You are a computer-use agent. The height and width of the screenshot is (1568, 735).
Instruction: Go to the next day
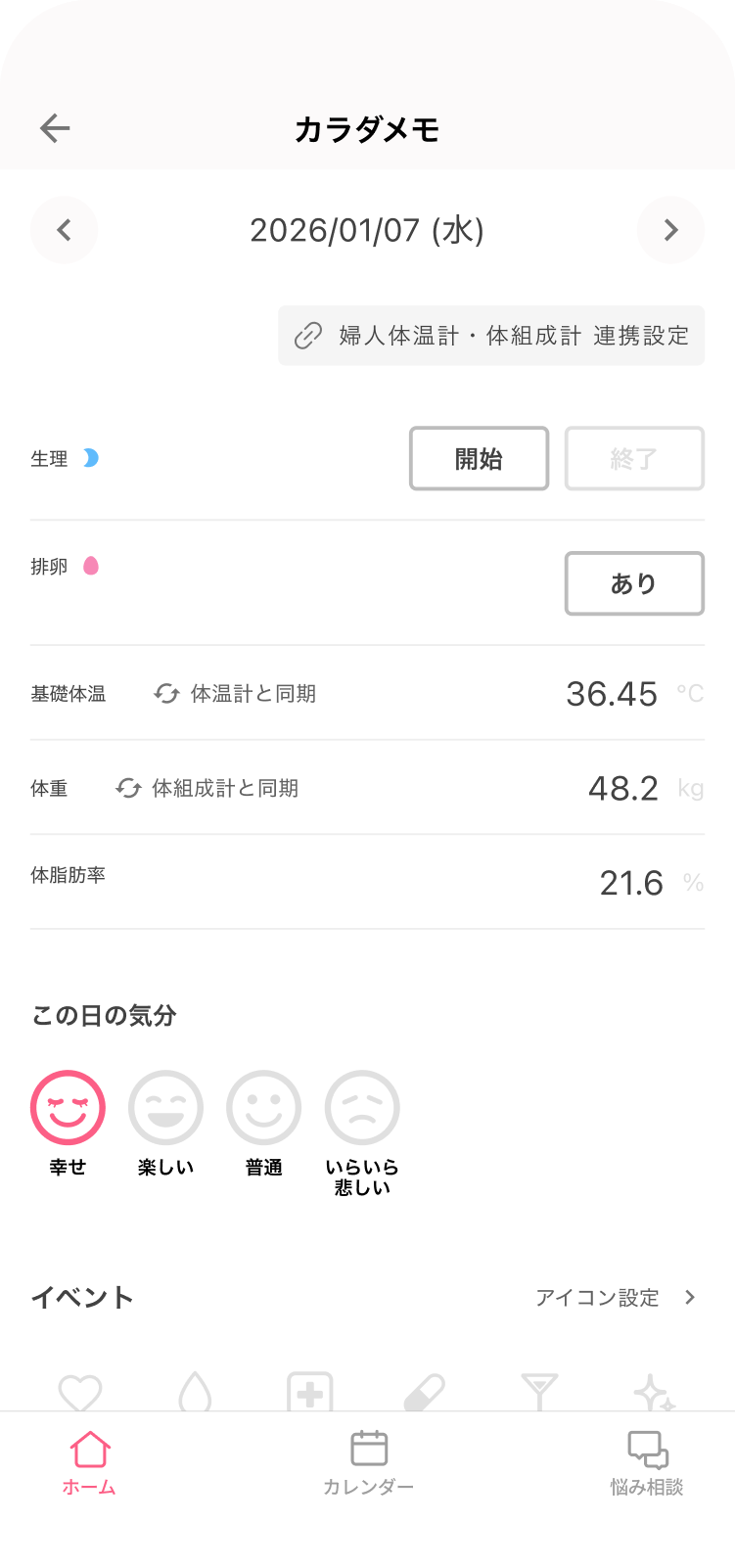point(670,230)
